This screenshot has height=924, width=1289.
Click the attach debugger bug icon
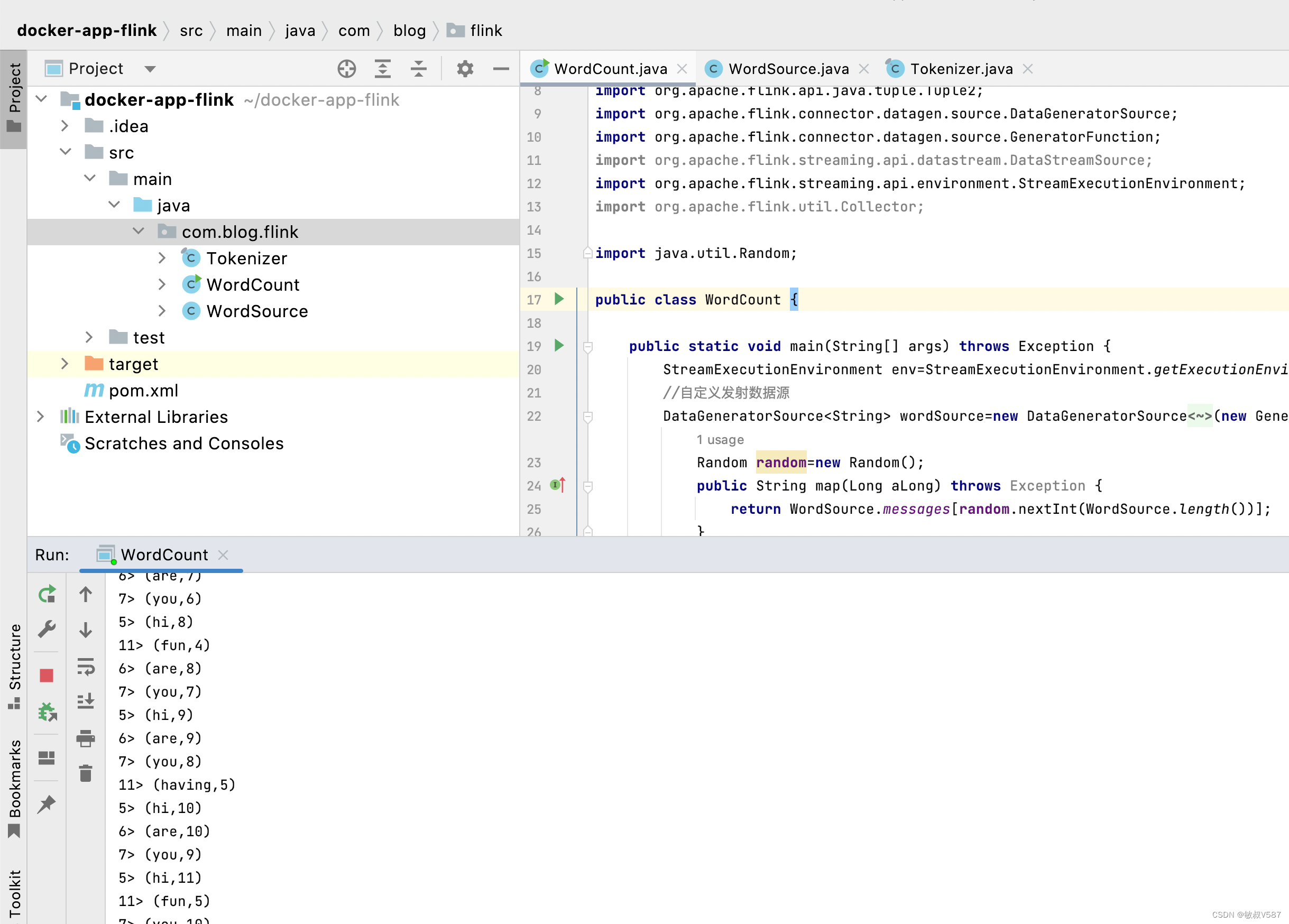(x=47, y=712)
